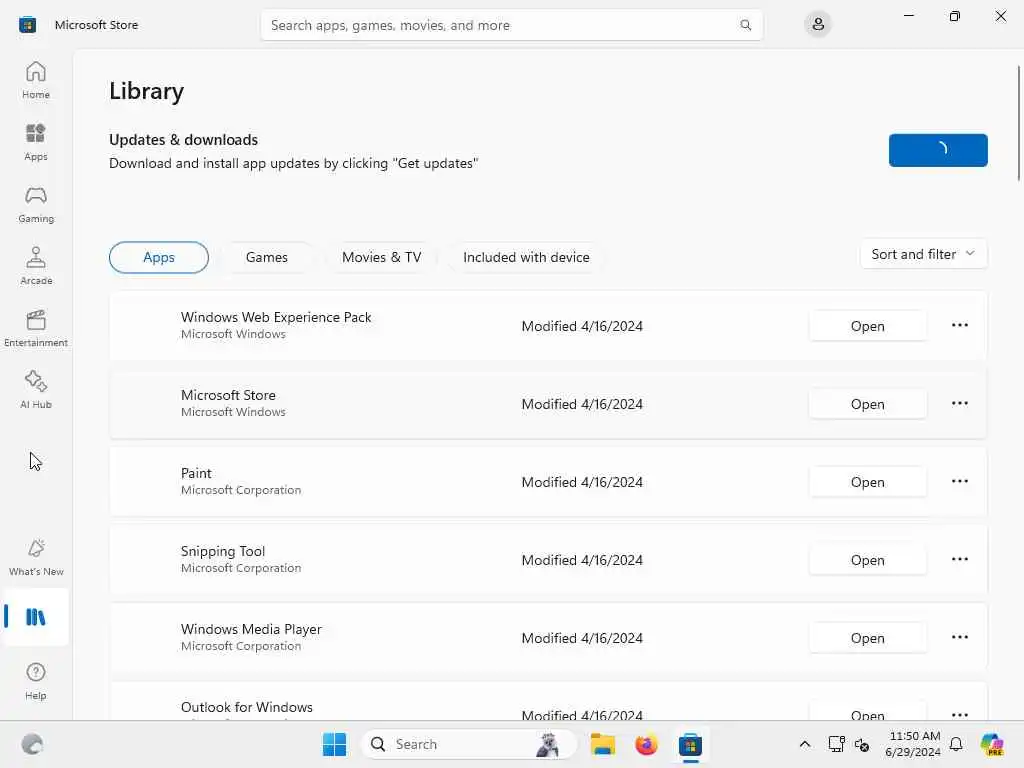Image resolution: width=1024 pixels, height=768 pixels.
Task: Open more options for Paint
Action: (959, 481)
